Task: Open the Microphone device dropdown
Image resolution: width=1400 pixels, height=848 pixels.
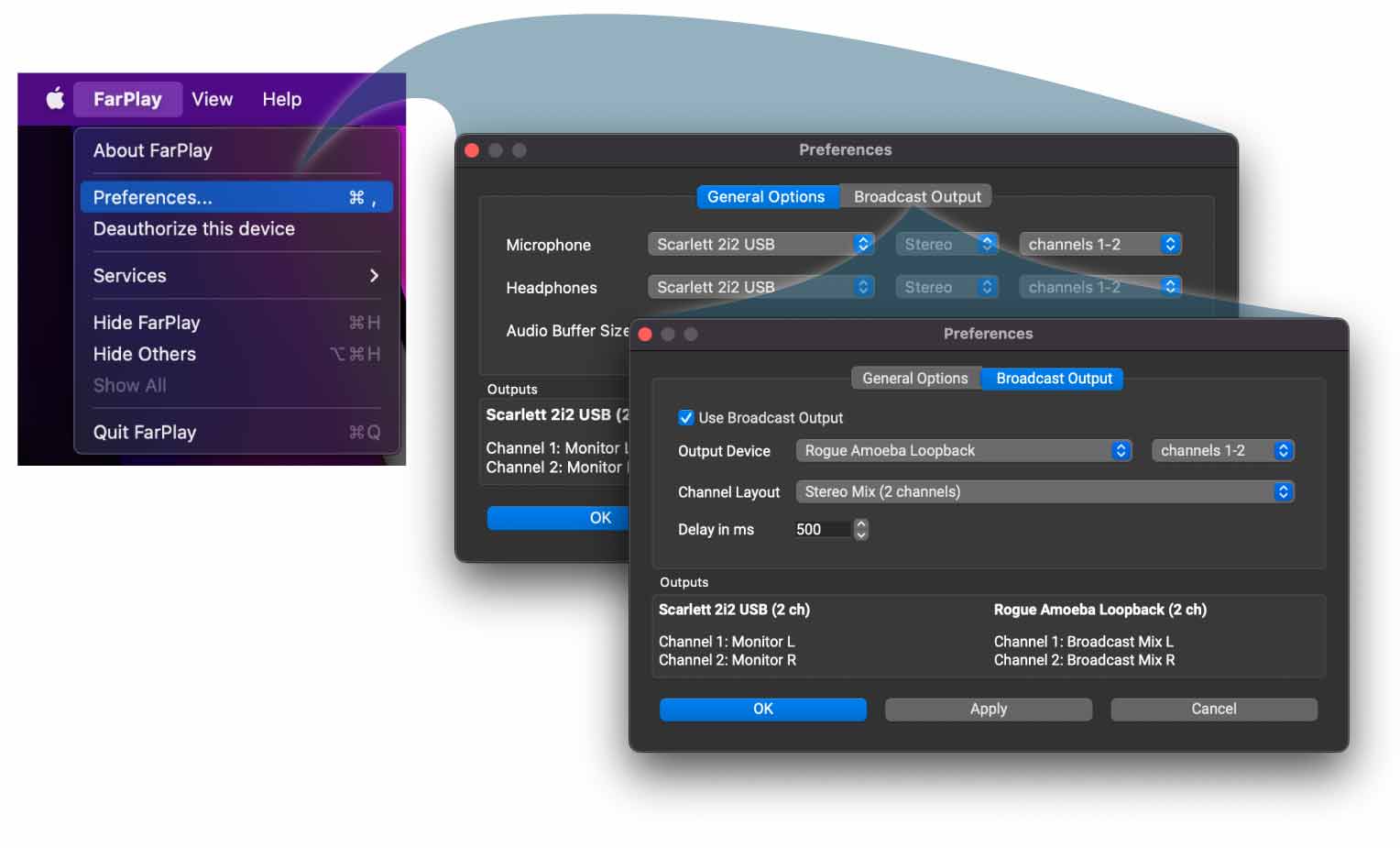Action: (x=760, y=245)
